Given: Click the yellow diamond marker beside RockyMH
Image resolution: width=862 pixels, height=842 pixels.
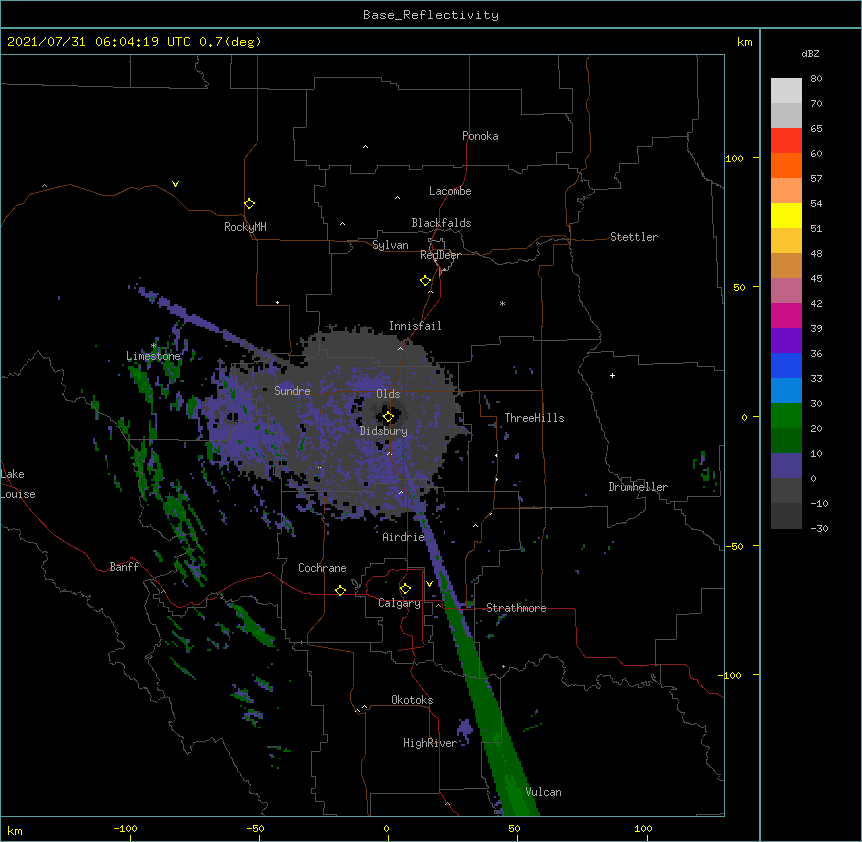Looking at the screenshot, I should click(x=250, y=204).
